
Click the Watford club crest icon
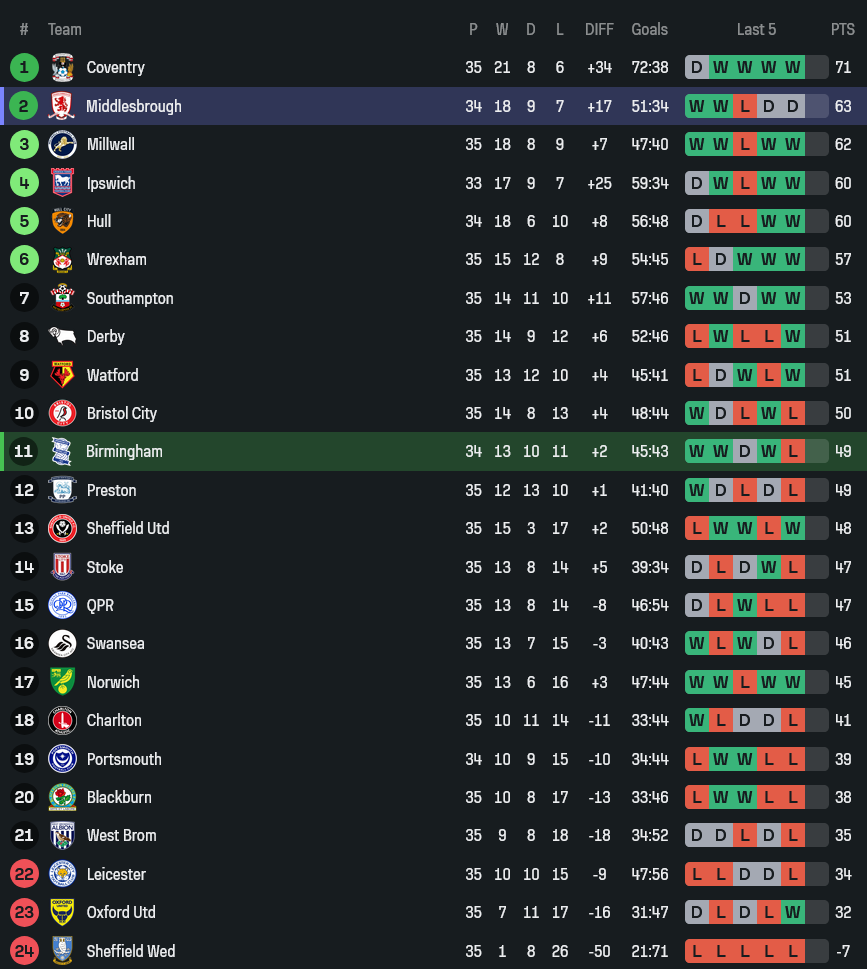(x=62, y=375)
